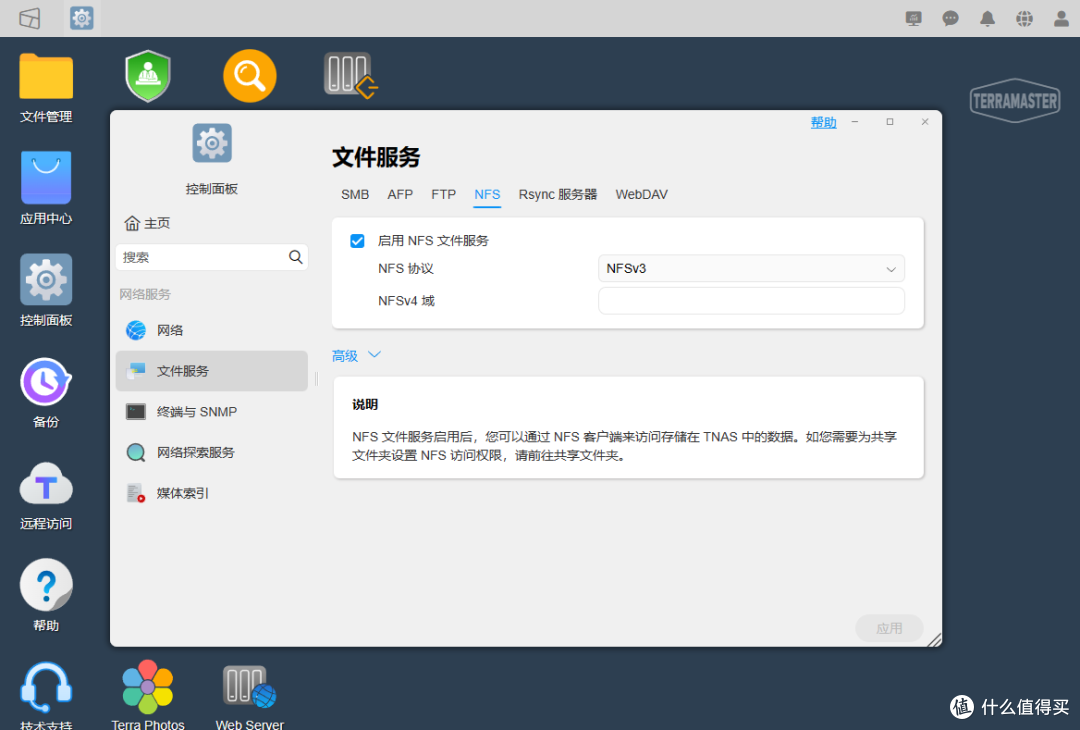Switch to the AFP tab
This screenshot has width=1080, height=730.
399,194
